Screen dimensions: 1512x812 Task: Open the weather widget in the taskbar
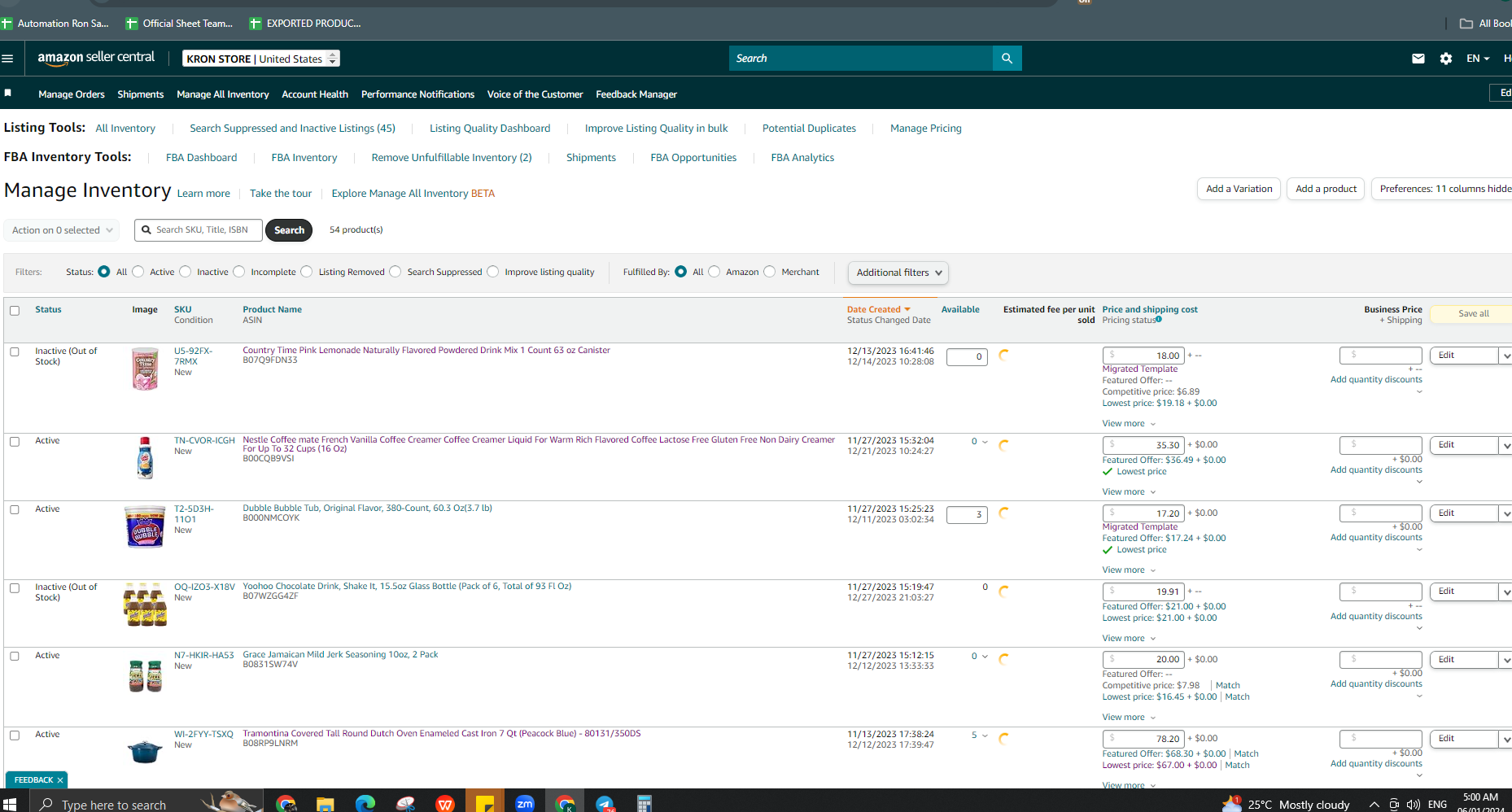click(x=1286, y=804)
